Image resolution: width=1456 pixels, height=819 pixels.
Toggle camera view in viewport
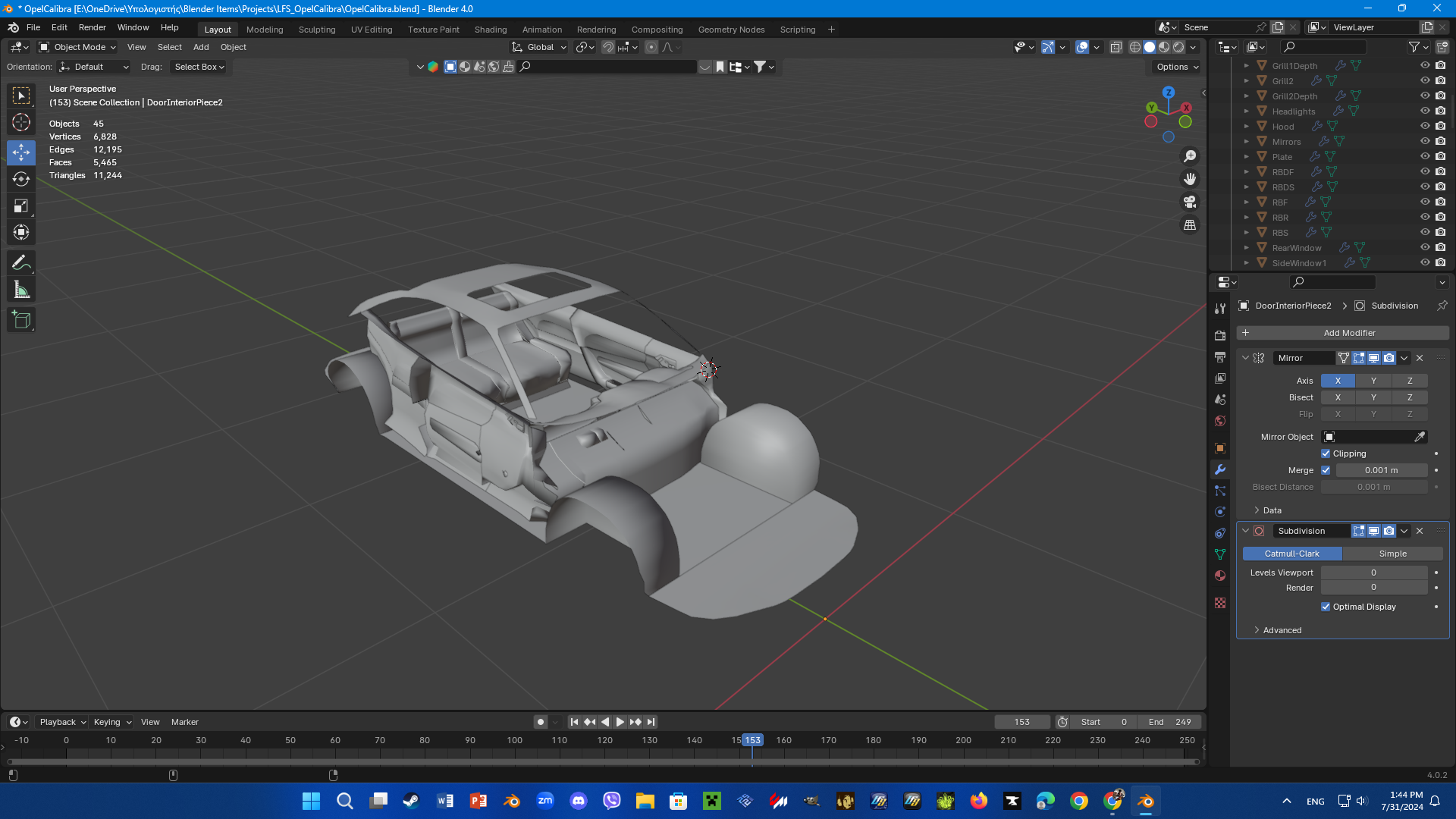1190,202
